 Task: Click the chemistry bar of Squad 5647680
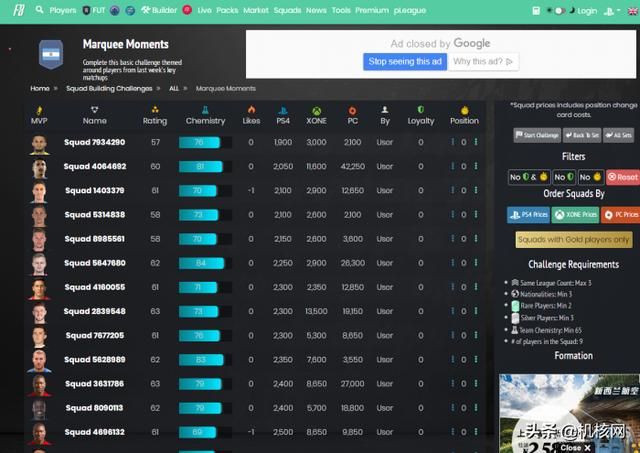tap(205, 263)
